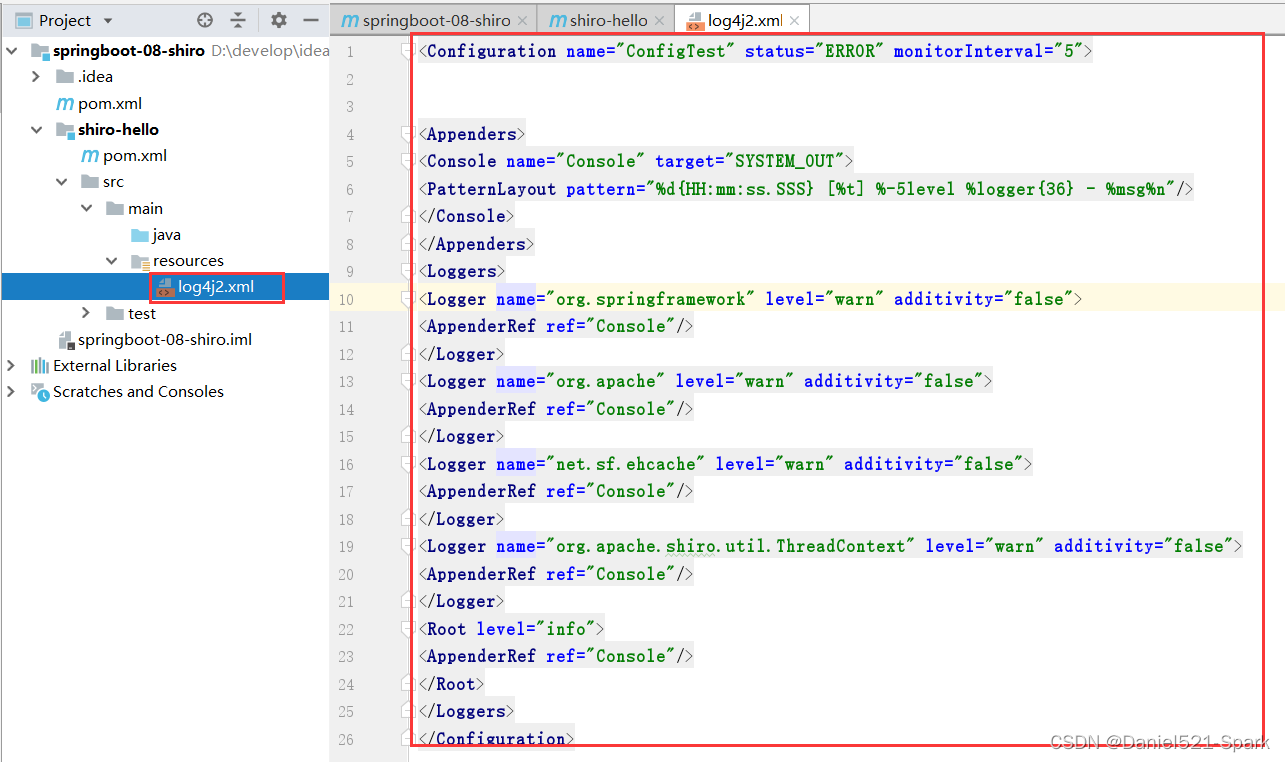Image resolution: width=1285 pixels, height=762 pixels.
Task: Fold the Loggers tag at line 9
Action: tap(407, 270)
